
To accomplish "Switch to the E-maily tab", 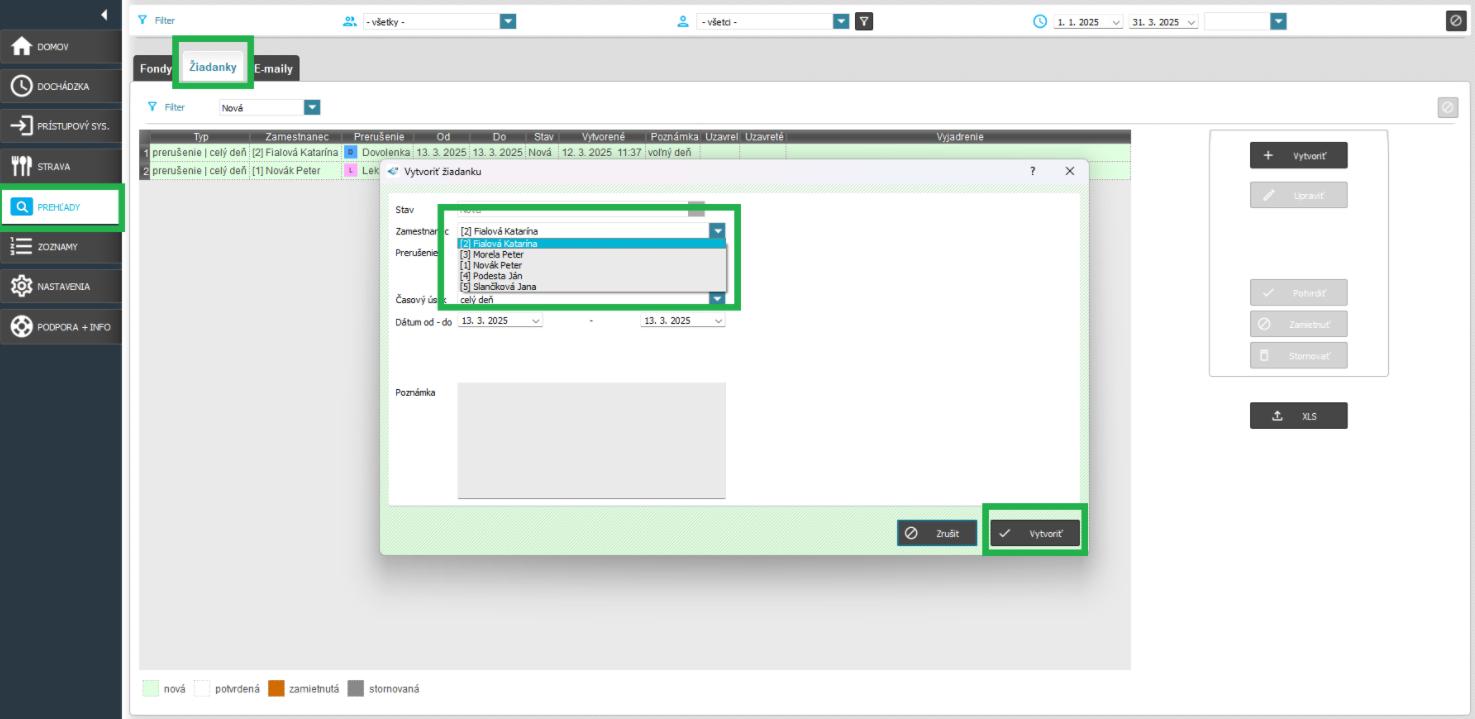I will coord(274,69).
